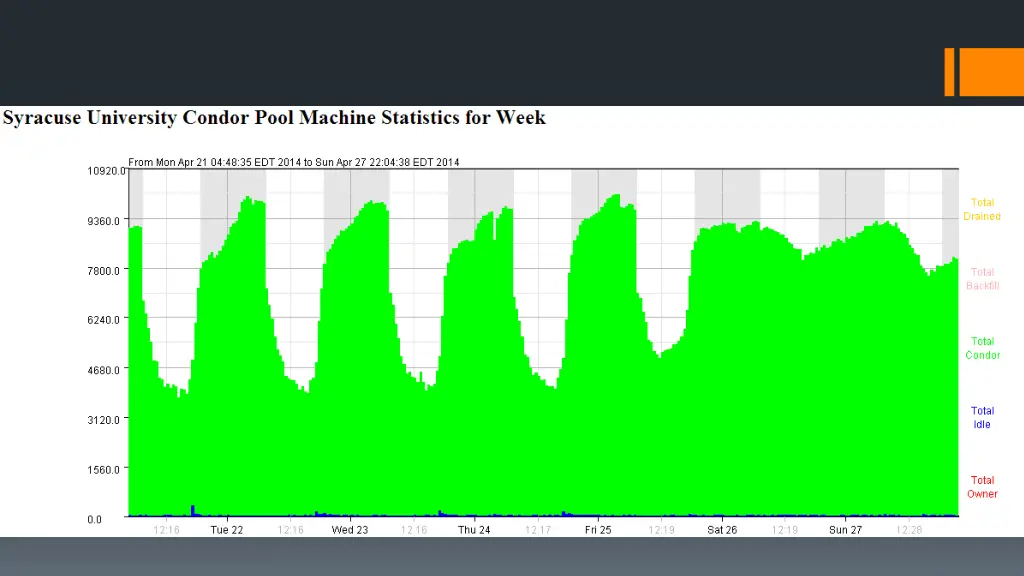Select the "Total Condor" legend label

[x=982, y=348]
